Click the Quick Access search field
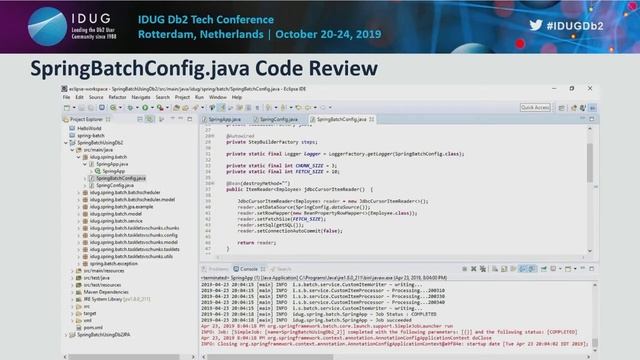This screenshot has width=640, height=360. (535, 107)
